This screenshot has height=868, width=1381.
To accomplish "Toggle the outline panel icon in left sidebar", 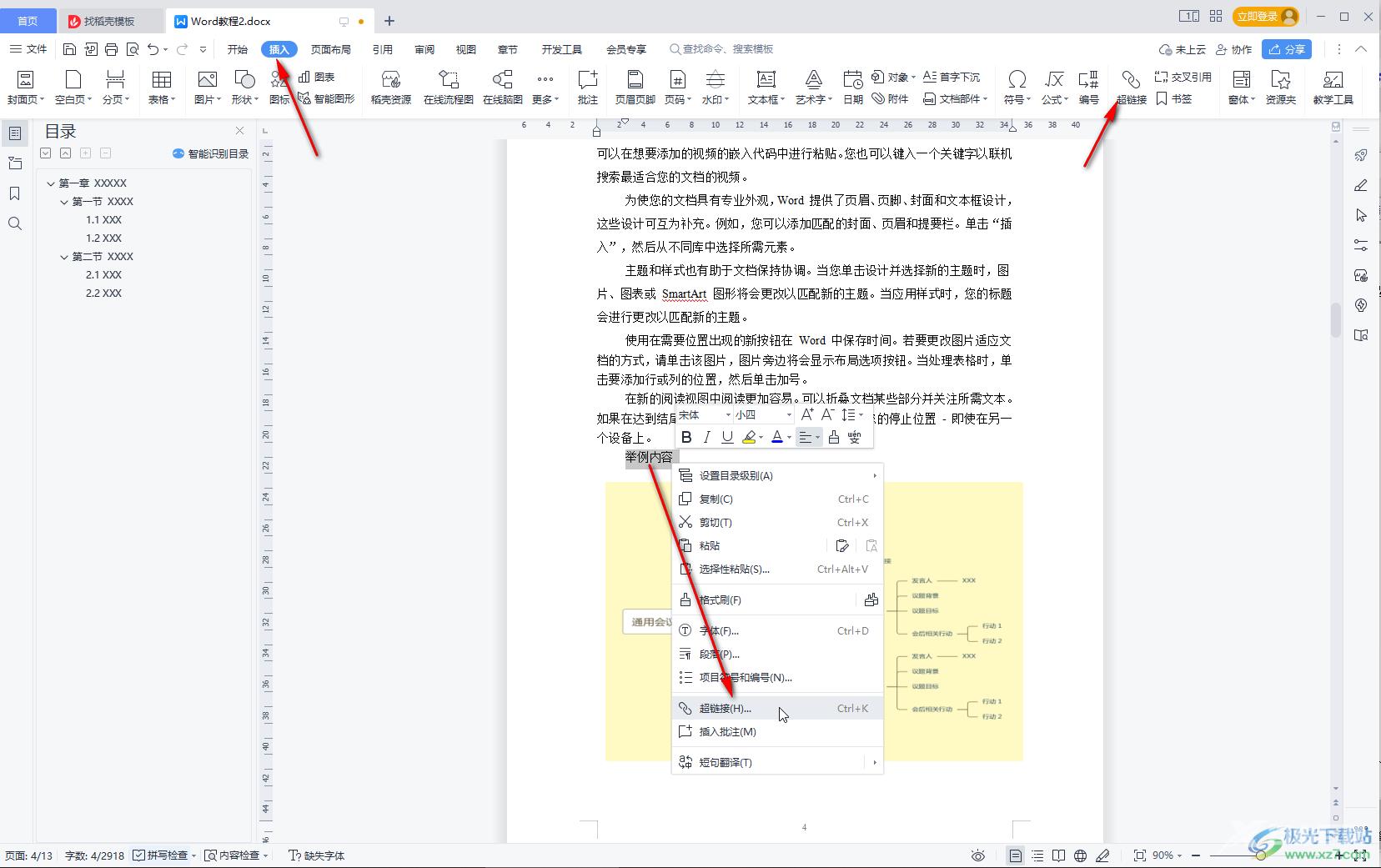I will click(15, 133).
